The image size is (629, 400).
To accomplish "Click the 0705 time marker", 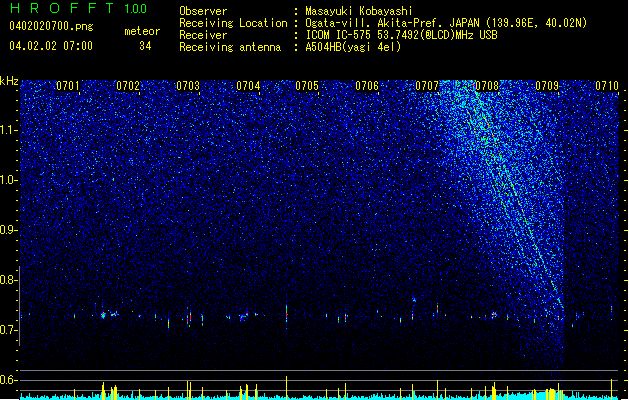I will [307, 86].
